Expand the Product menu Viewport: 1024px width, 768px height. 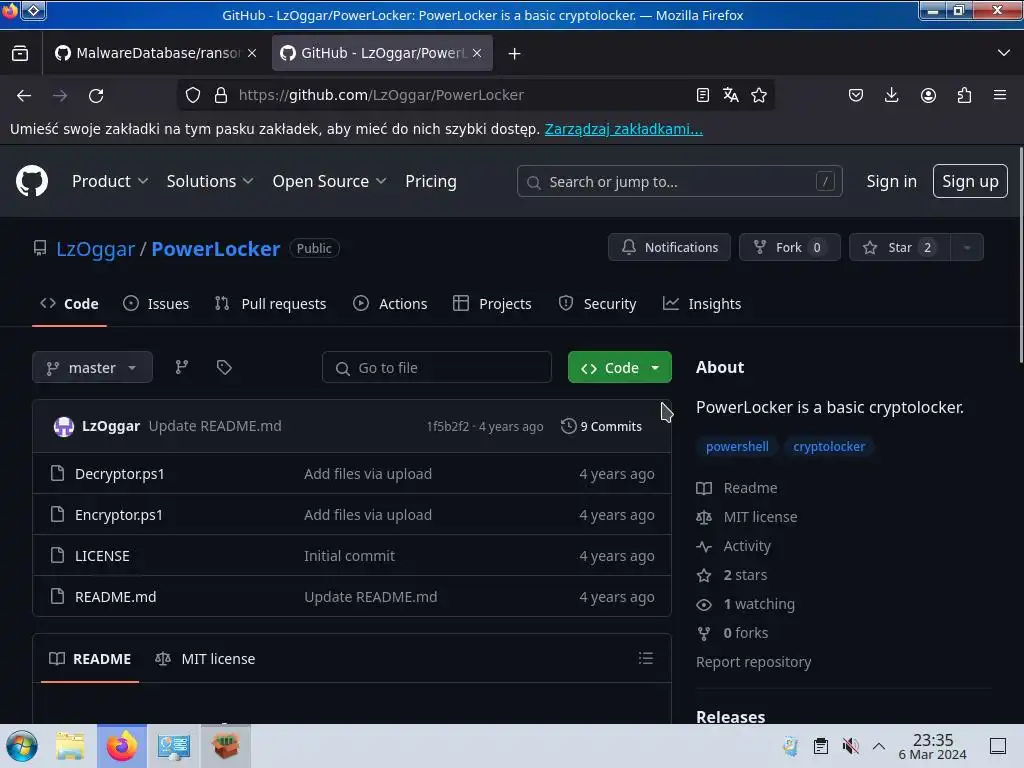tap(110, 181)
